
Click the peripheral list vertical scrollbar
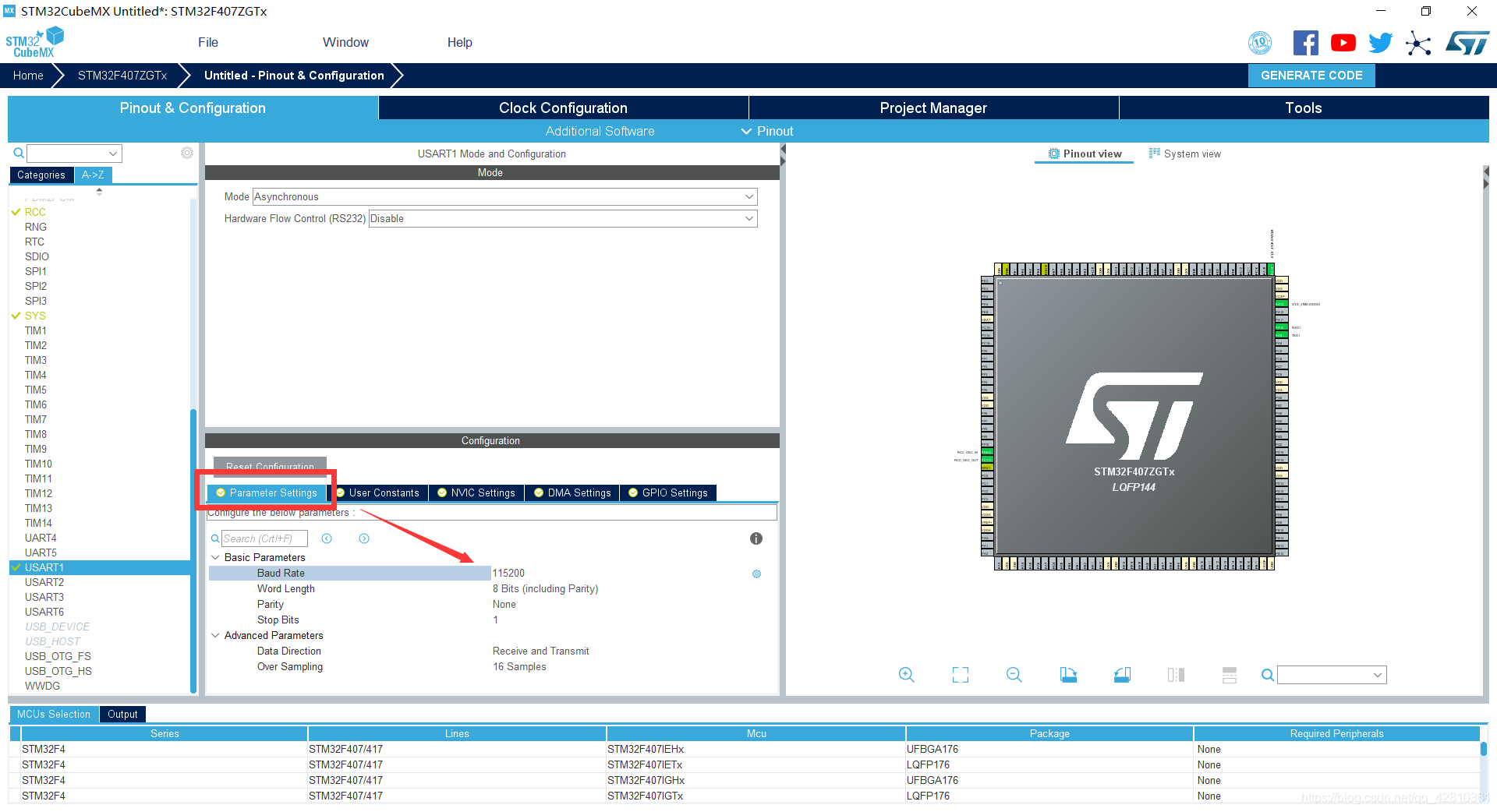click(x=193, y=549)
